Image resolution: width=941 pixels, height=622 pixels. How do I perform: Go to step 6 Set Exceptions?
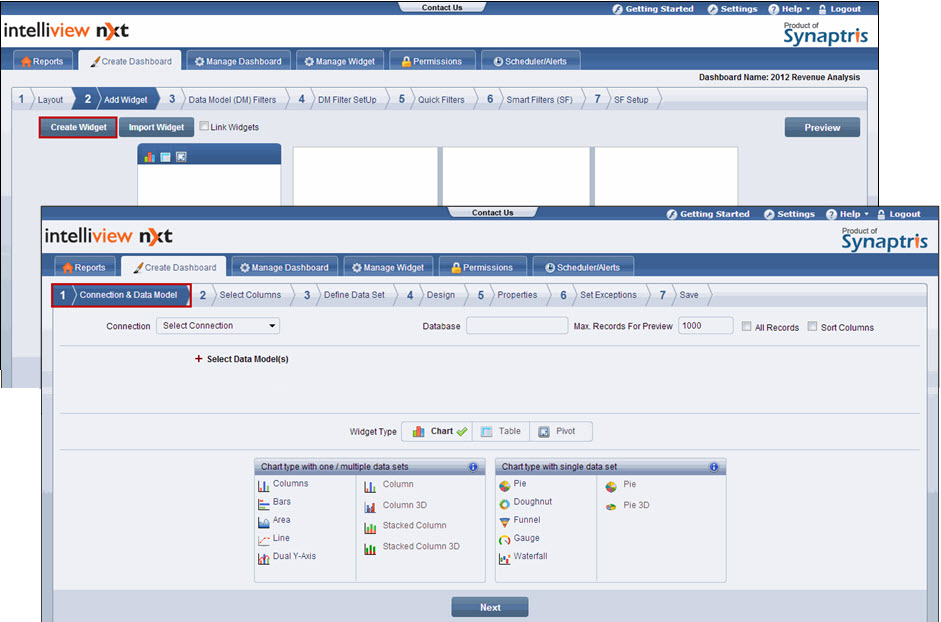pos(601,295)
